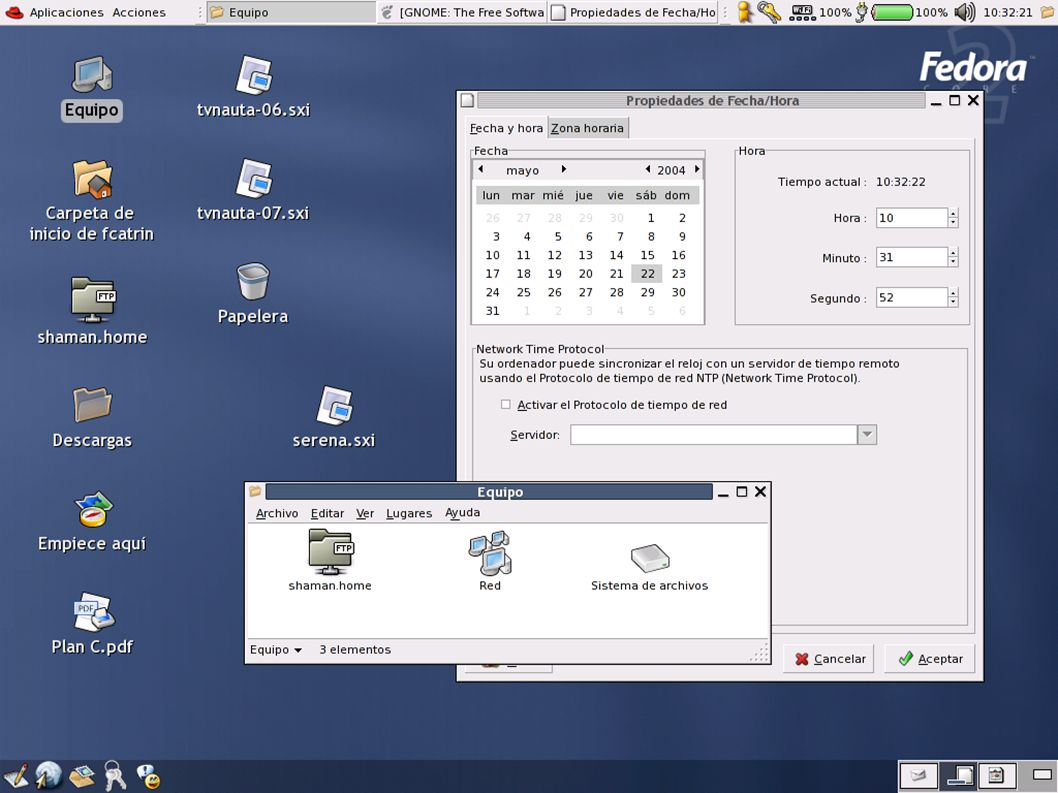
Task: Select day 15 in the calendar
Action: tap(647, 255)
